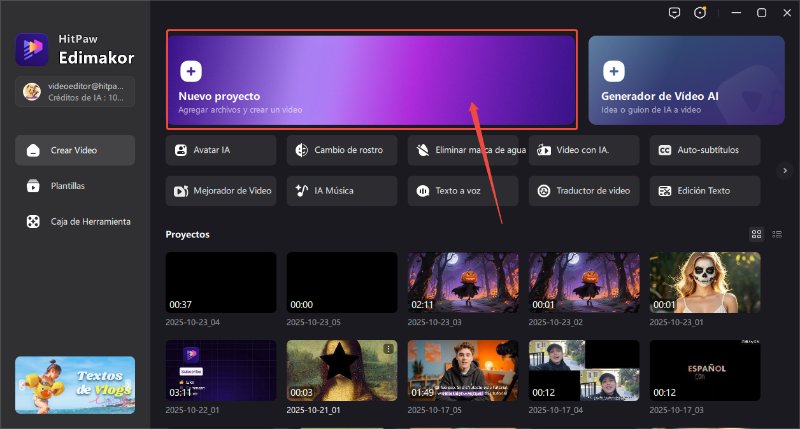This screenshot has width=800, height=429.
Task: Switch projects to grid view
Action: [757, 234]
